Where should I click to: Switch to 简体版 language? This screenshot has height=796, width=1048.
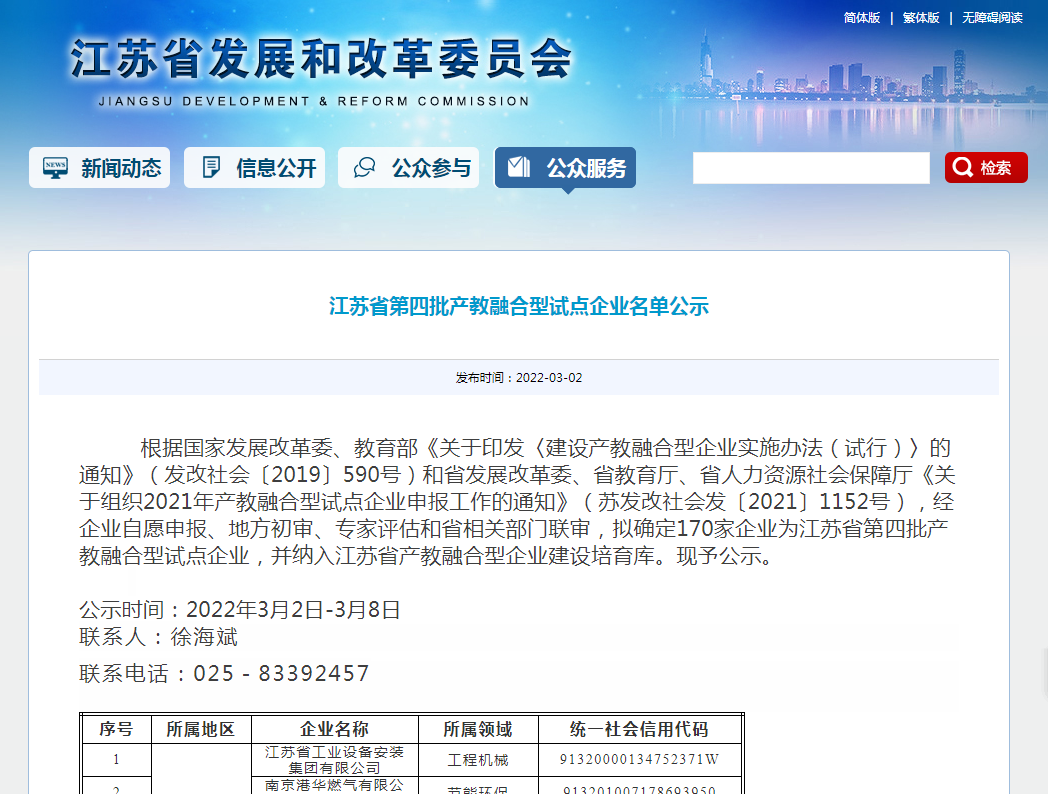pos(862,17)
